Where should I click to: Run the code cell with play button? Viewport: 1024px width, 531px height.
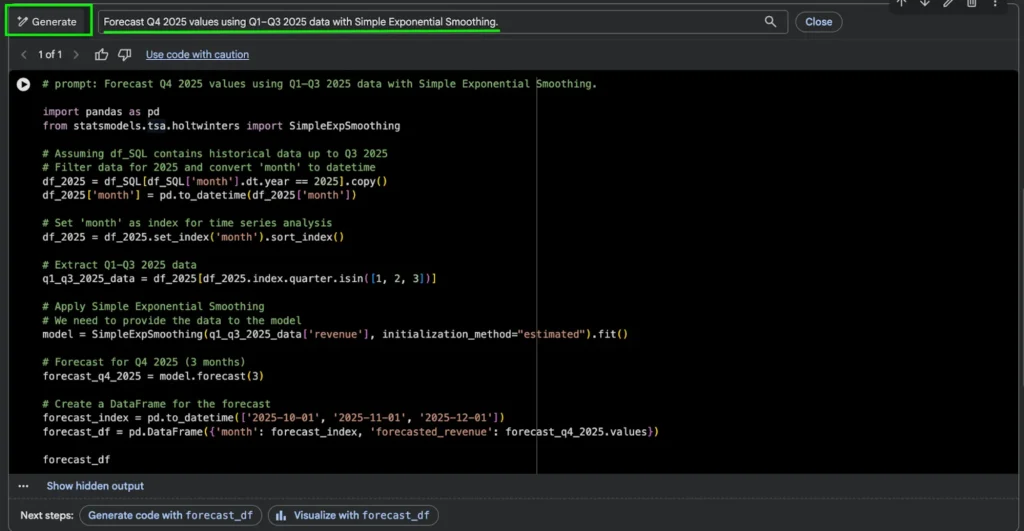(x=23, y=85)
